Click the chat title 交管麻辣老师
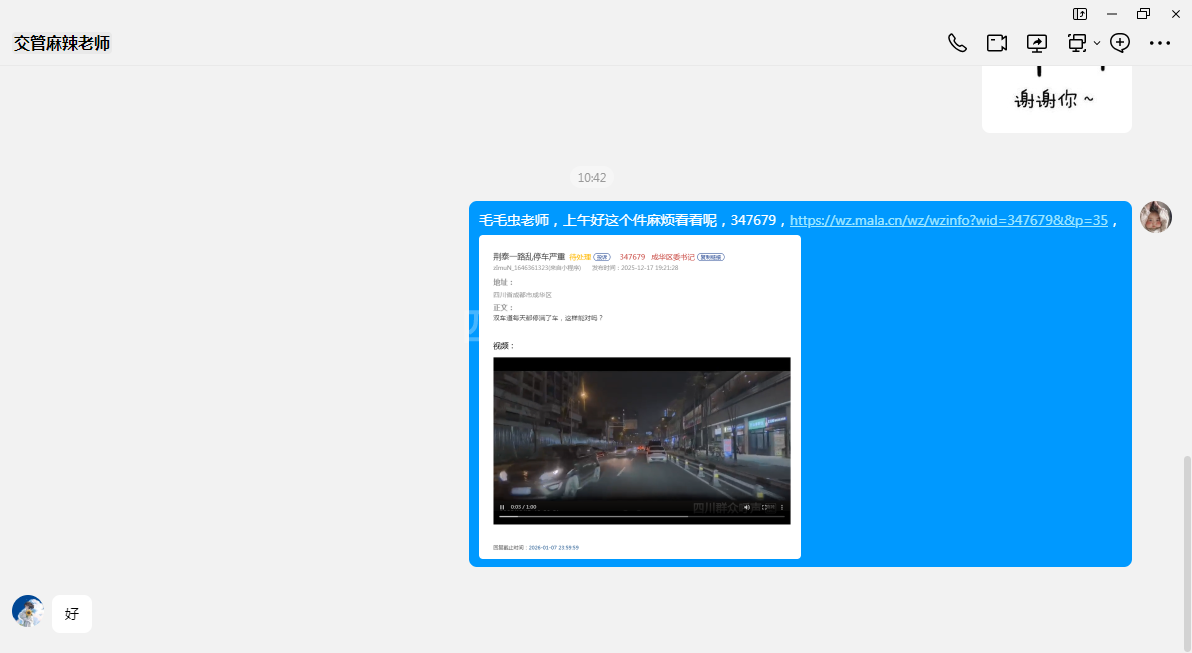Screen dimensions: 1192x653 tap(62, 43)
